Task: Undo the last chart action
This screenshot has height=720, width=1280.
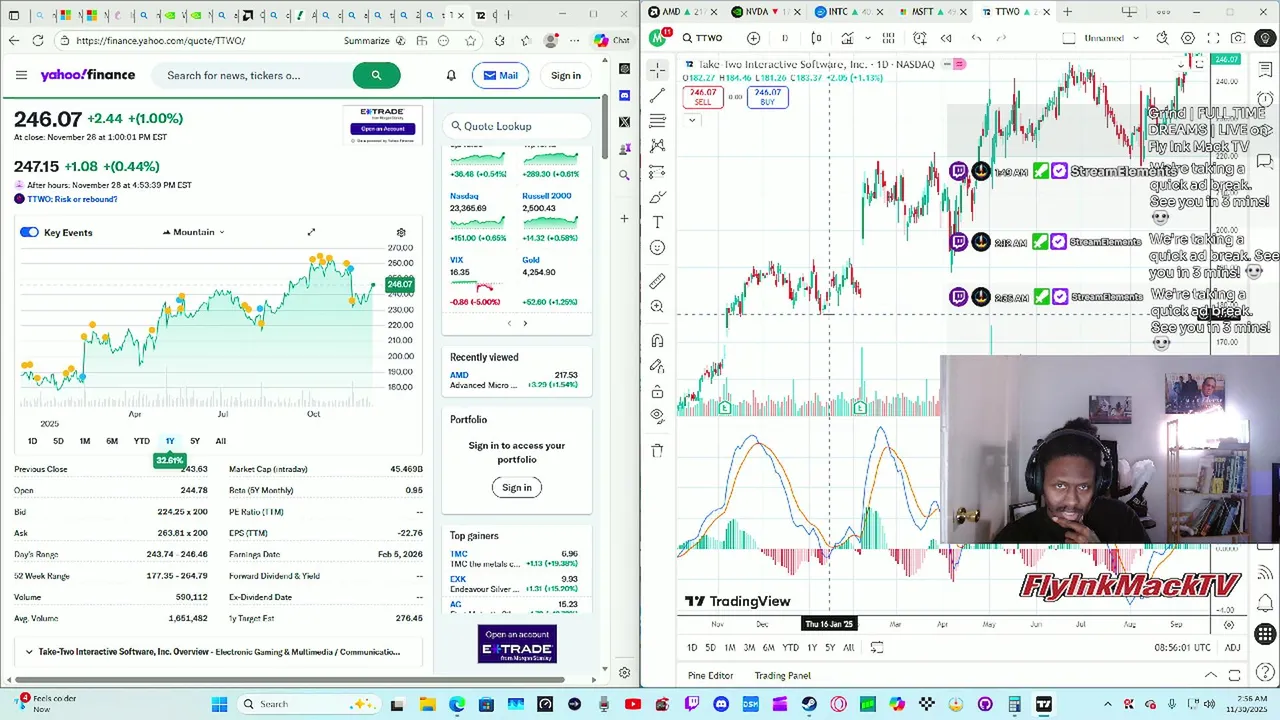Action: click(x=976, y=38)
